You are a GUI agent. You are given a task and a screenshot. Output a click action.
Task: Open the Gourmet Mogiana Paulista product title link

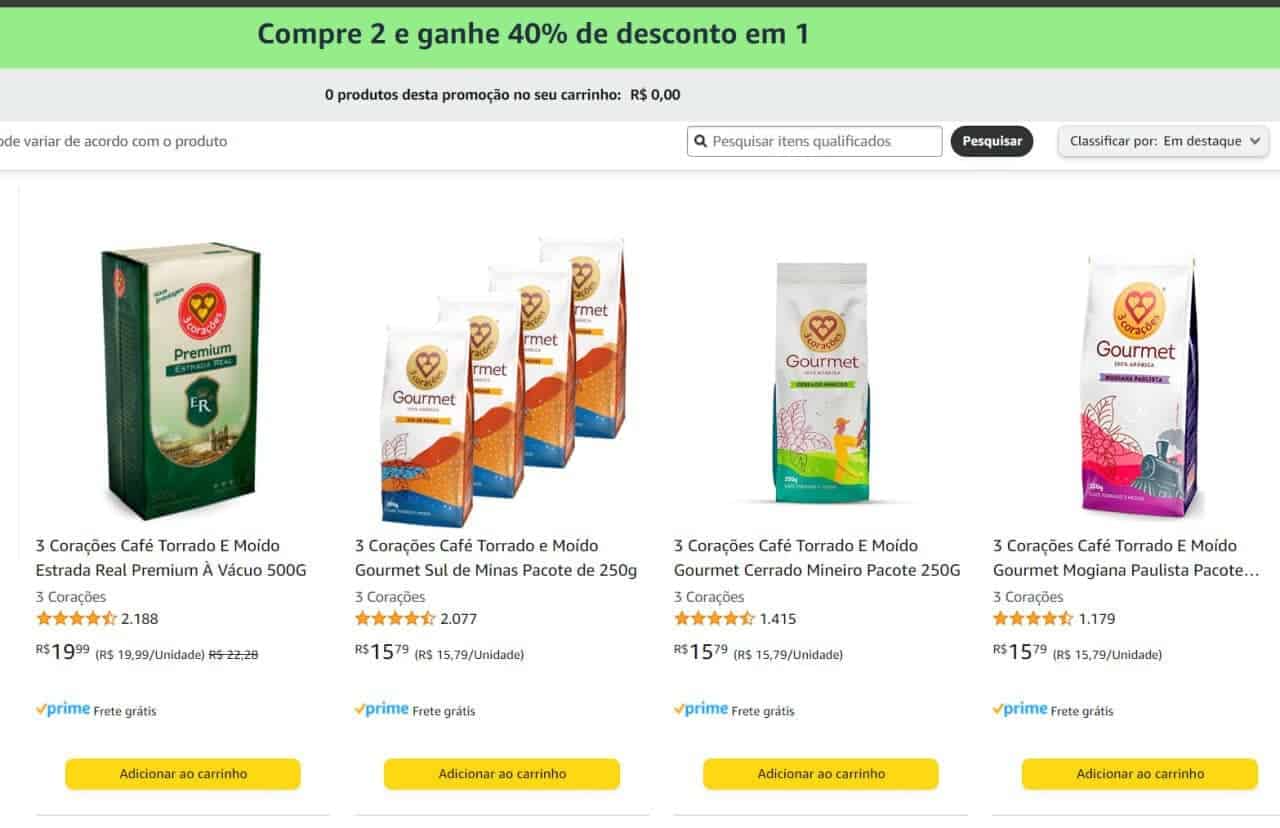[x=1126, y=558]
